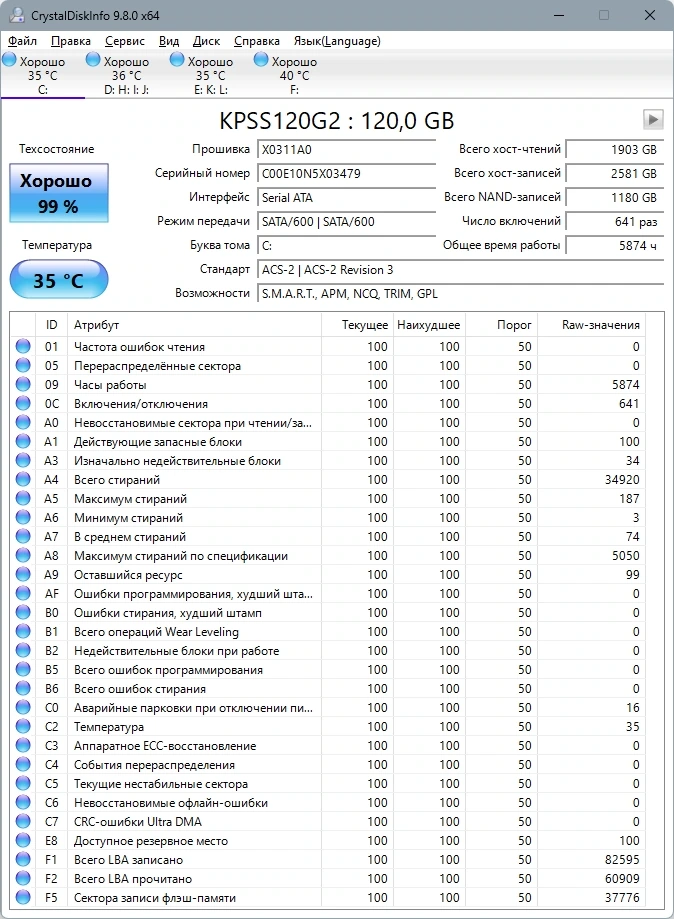The height and width of the screenshot is (919, 674).
Task: Click the status icon for attribute AF
Action: click(x=23, y=593)
